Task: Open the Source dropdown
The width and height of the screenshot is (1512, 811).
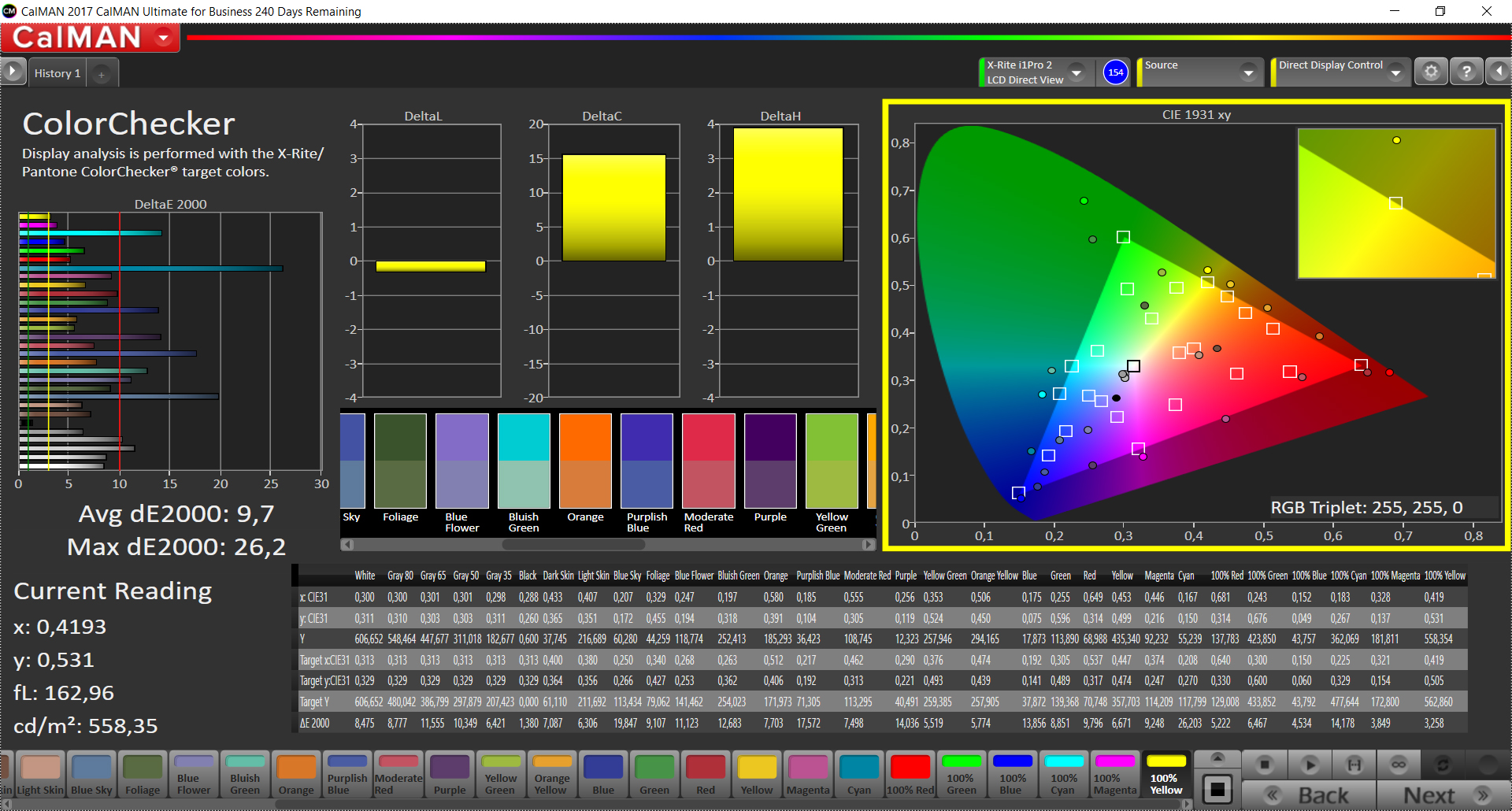Action: pos(1247,72)
